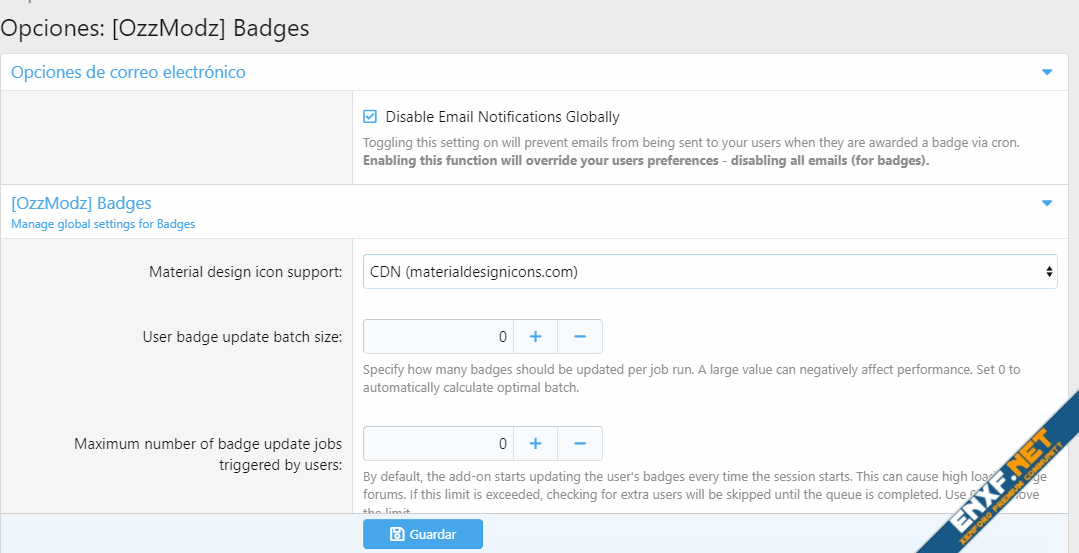Screen dimensions: 1079x553
Task: Open the Material design icon support dropdown
Action: pos(709,271)
